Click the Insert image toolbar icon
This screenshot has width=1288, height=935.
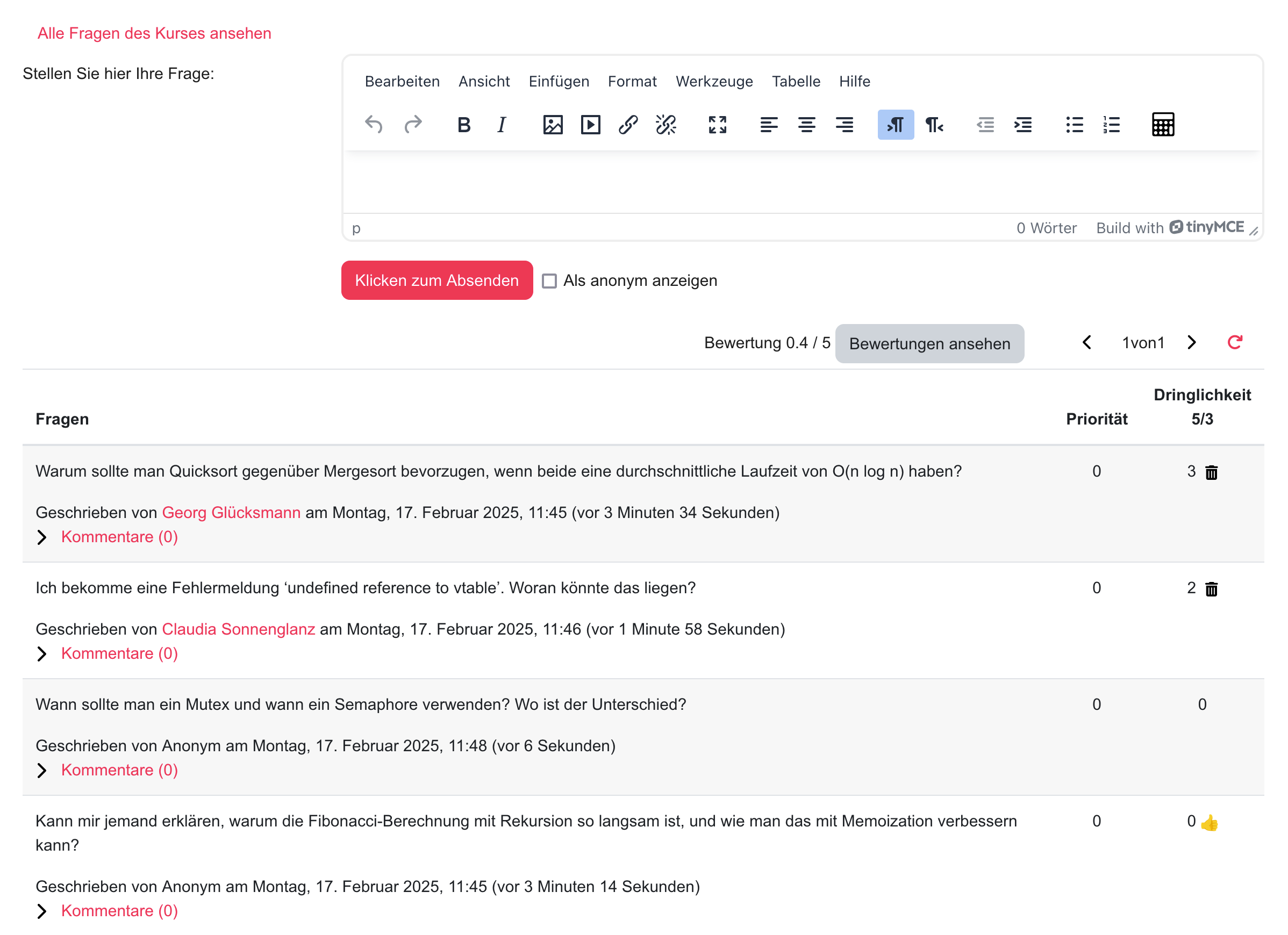coord(552,124)
